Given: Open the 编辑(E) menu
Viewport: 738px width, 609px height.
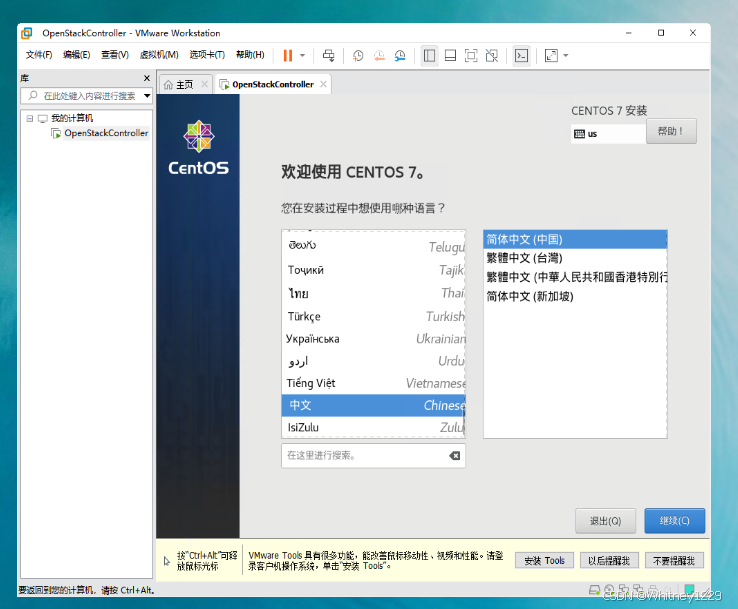Looking at the screenshot, I should (x=76, y=55).
